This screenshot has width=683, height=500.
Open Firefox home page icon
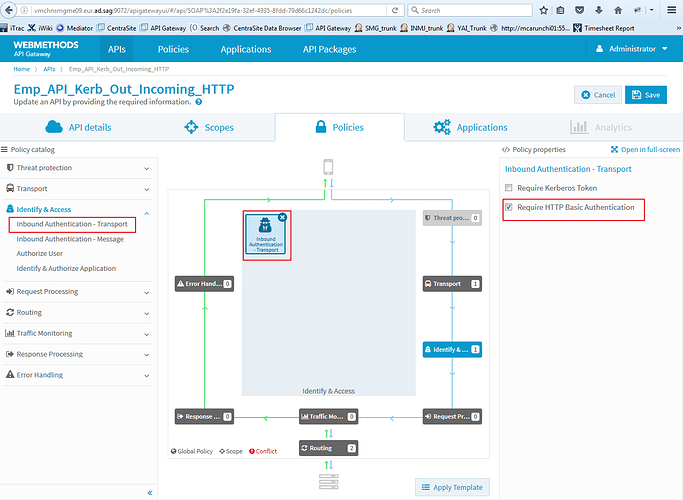618,10
